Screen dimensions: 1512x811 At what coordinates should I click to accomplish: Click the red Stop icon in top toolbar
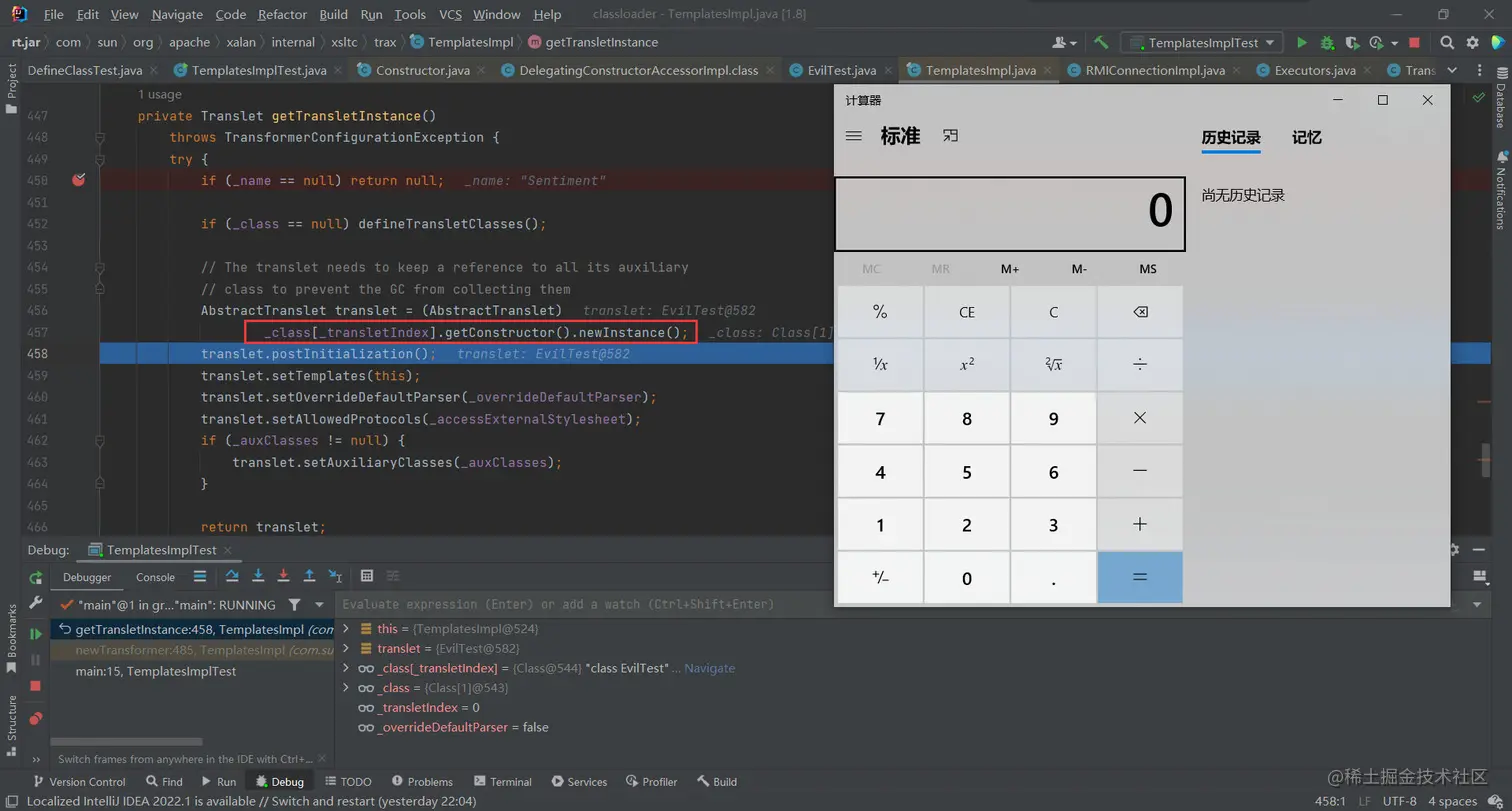[1414, 43]
